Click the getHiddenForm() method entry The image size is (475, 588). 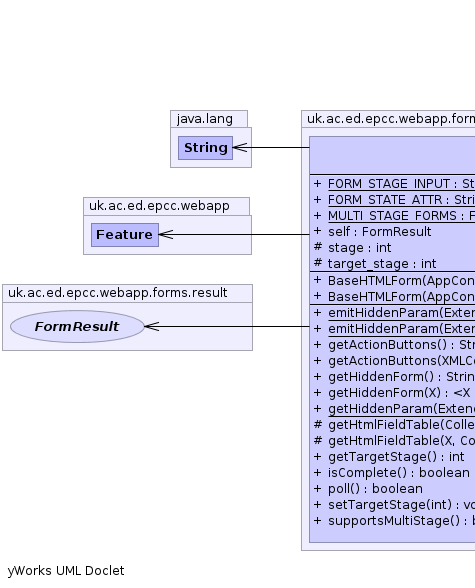click(x=394, y=376)
